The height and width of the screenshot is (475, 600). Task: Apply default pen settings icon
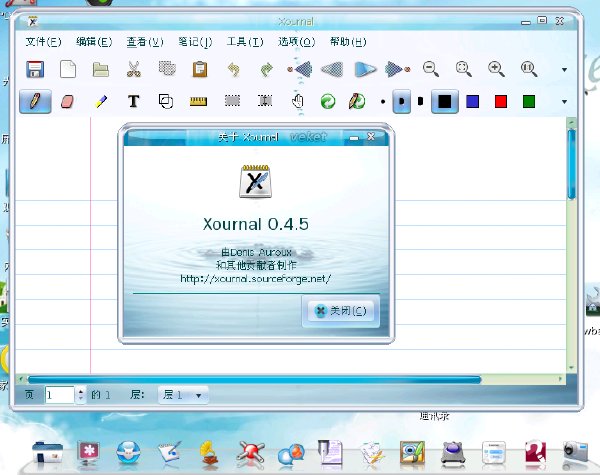coord(357,101)
